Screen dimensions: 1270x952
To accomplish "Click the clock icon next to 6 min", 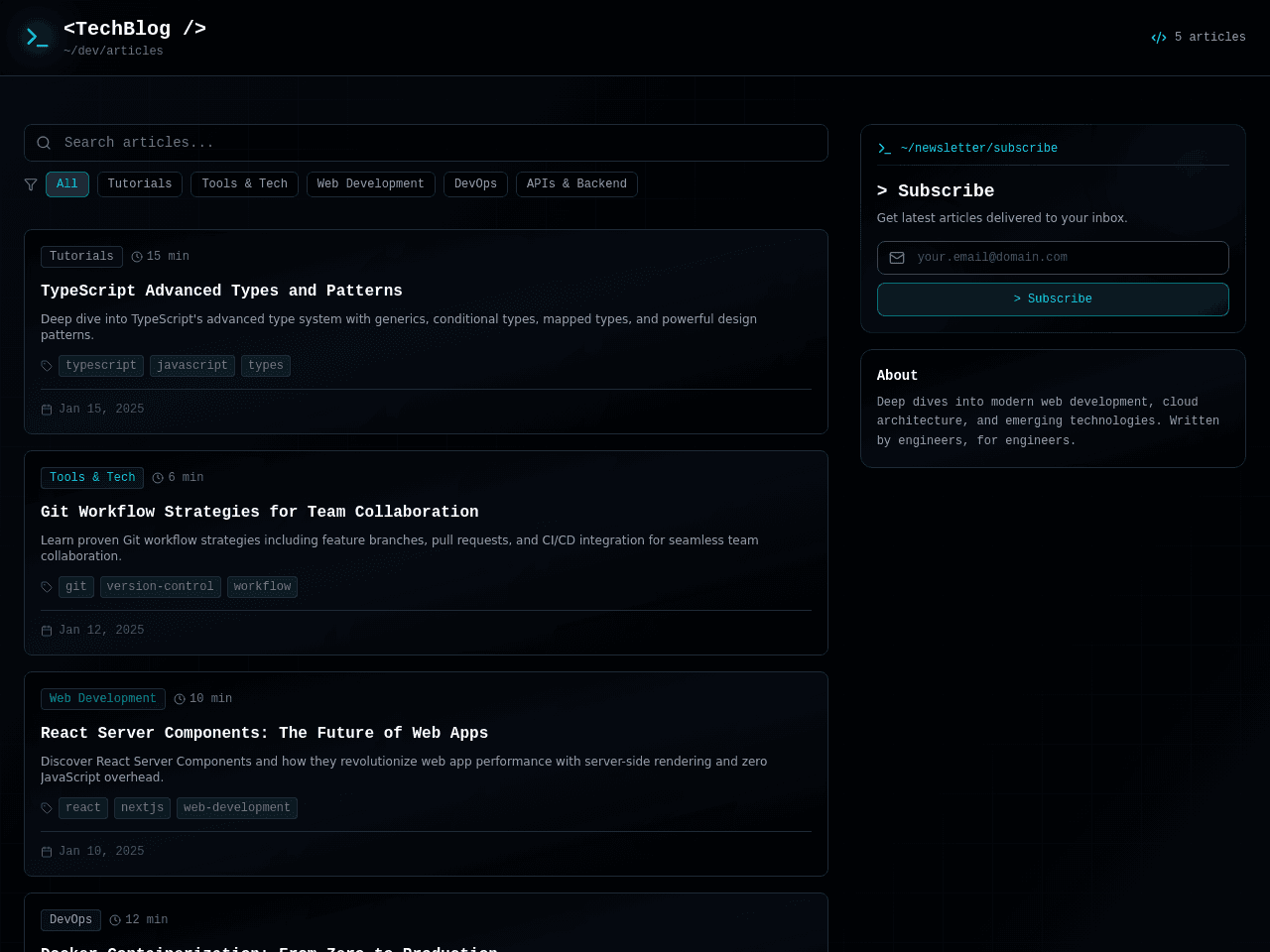I will [x=158, y=478].
